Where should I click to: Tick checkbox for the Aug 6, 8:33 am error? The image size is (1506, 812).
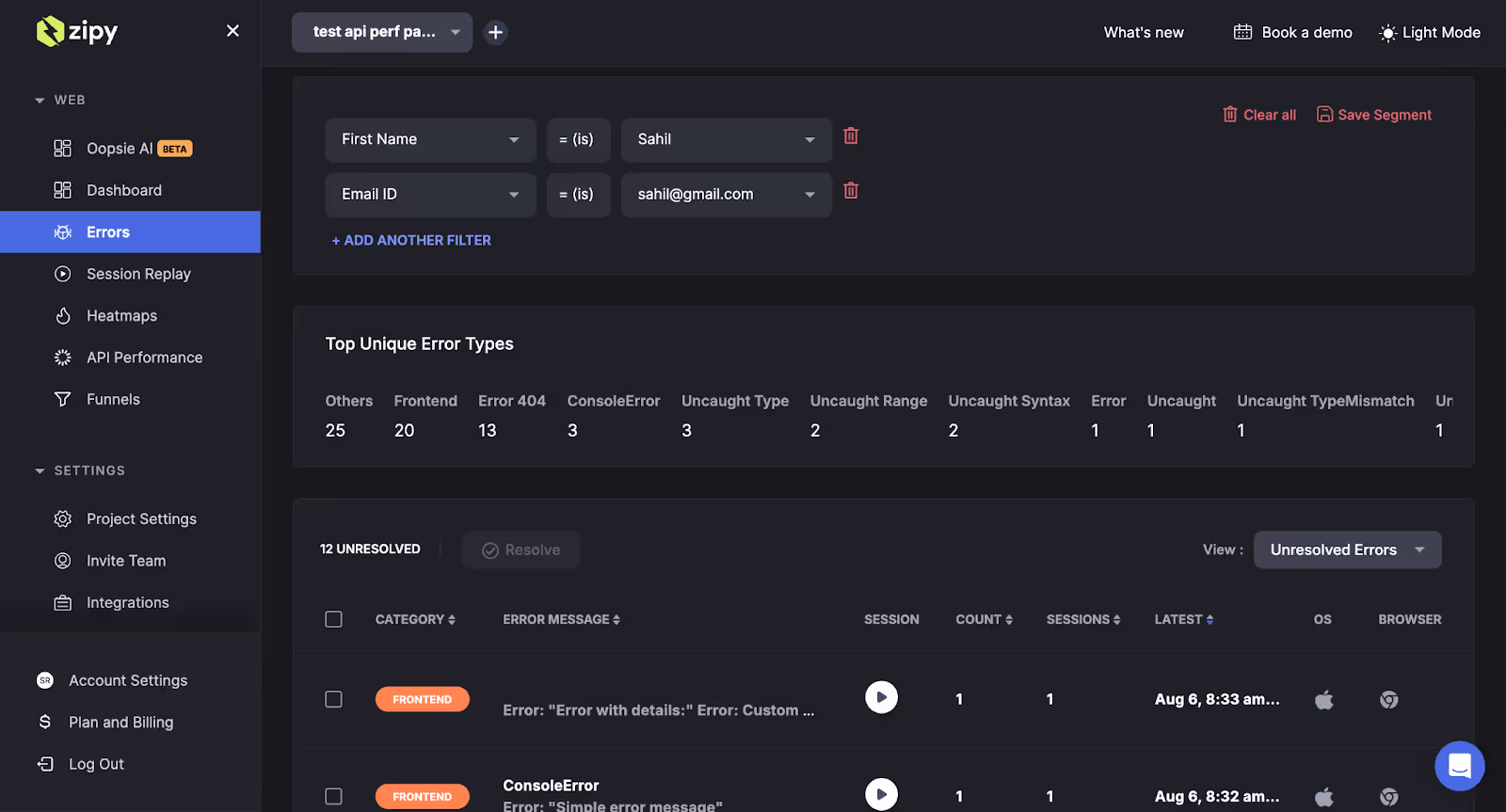333,699
